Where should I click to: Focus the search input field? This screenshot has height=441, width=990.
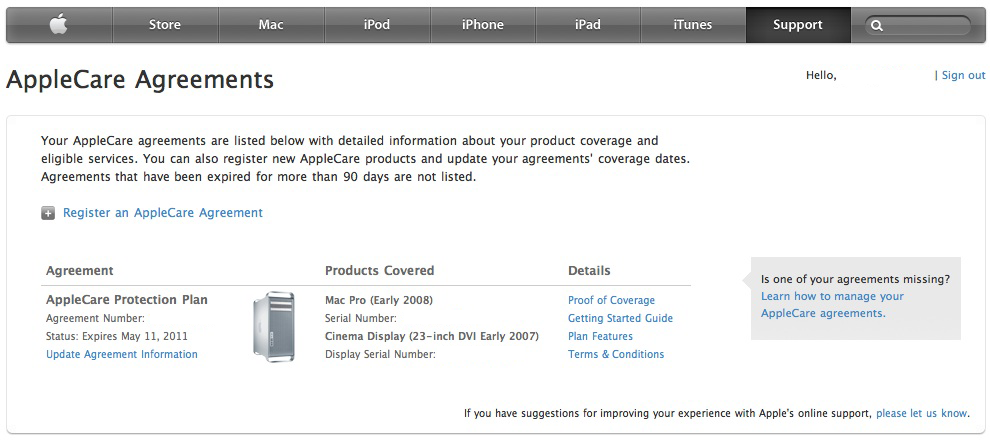pyautogui.click(x=925, y=26)
